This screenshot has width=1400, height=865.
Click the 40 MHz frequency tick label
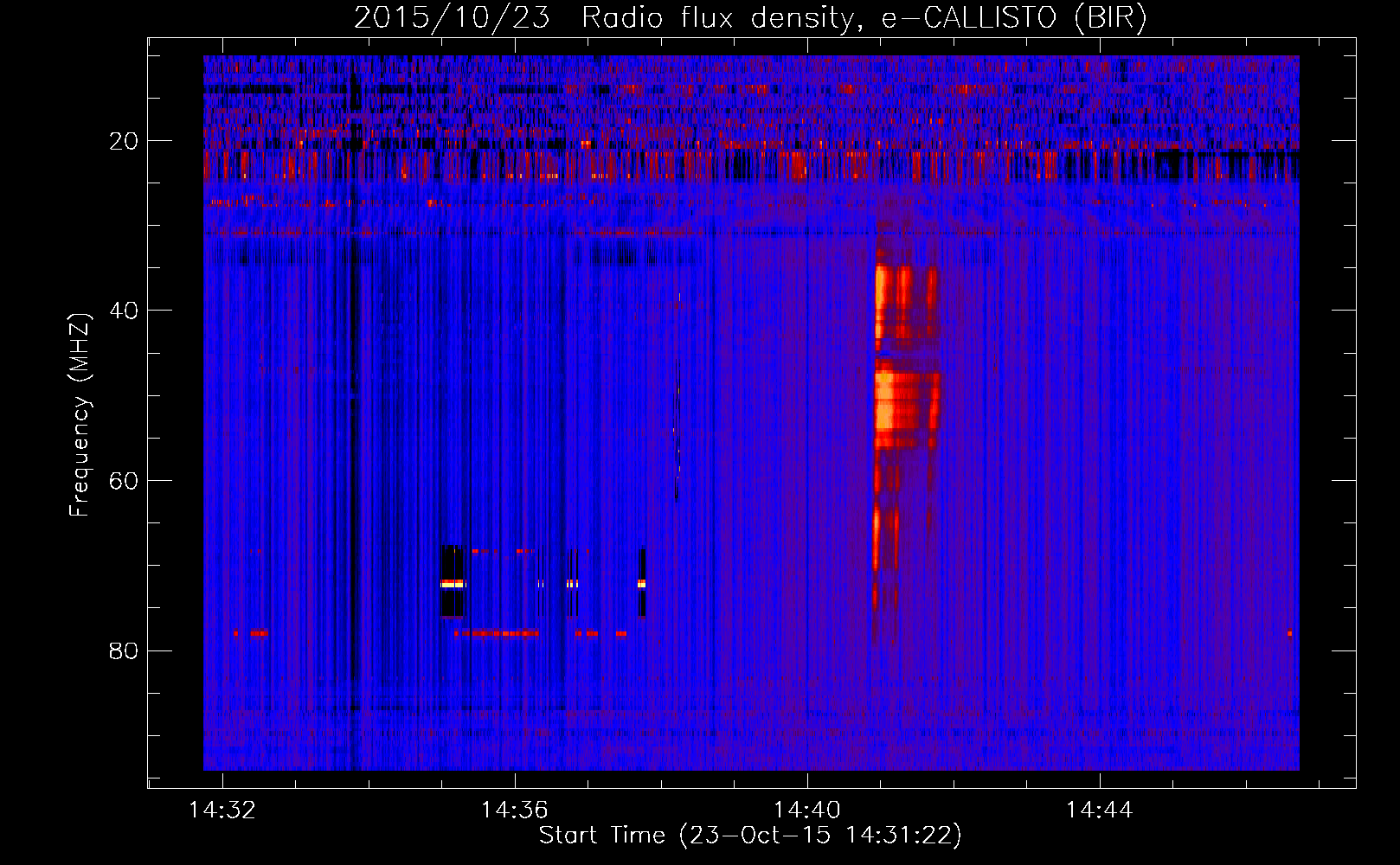(124, 311)
